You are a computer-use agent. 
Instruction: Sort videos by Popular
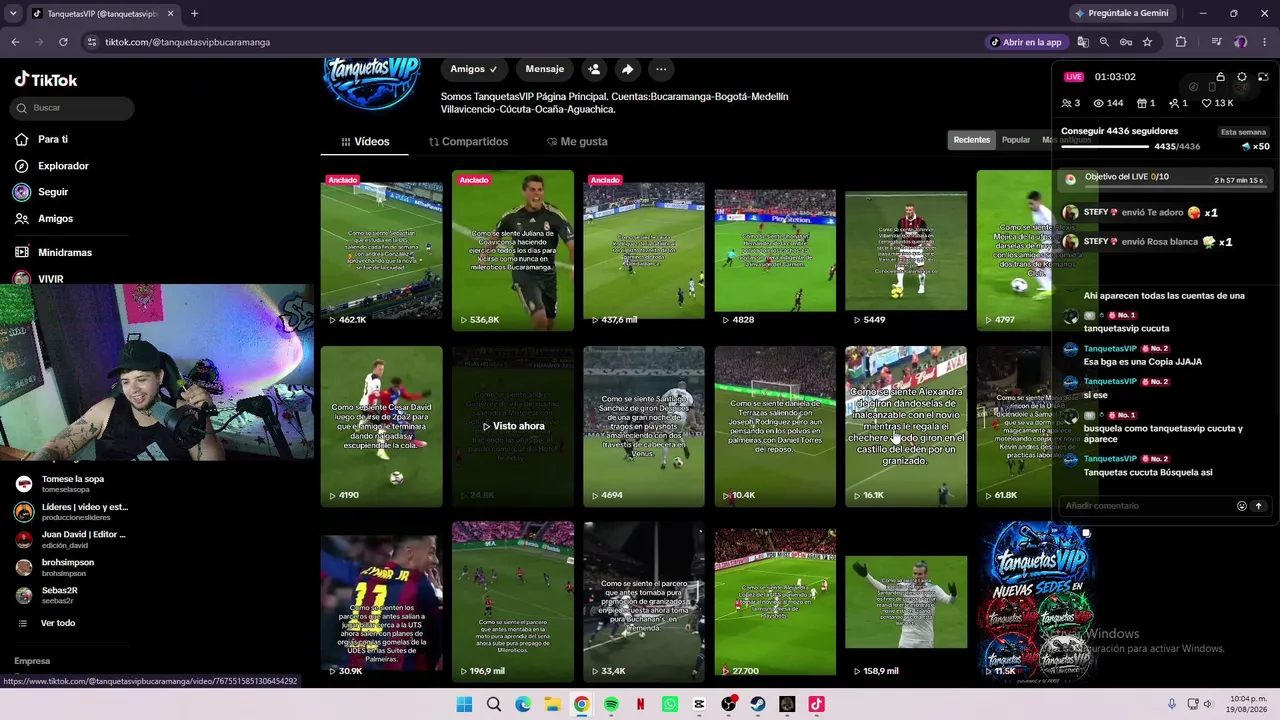(1016, 140)
